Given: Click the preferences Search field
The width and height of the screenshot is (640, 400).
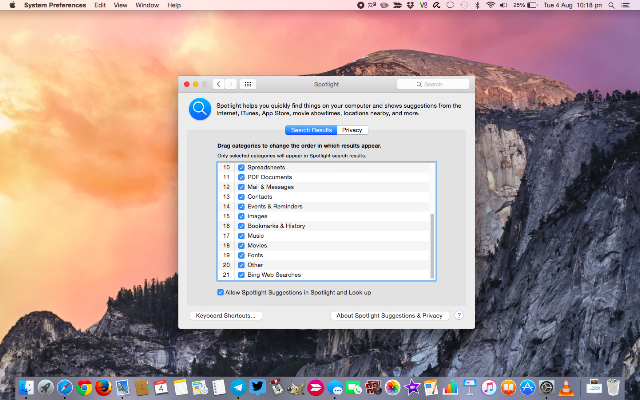Looking at the screenshot, I should coord(433,84).
